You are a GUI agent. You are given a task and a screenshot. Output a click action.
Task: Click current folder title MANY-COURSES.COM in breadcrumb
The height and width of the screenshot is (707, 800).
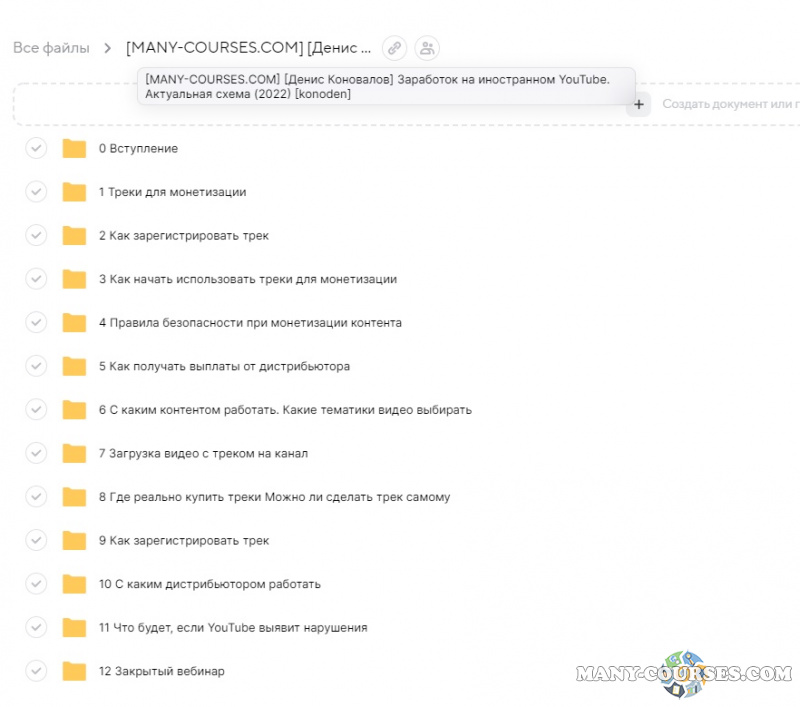pyautogui.click(x=248, y=48)
